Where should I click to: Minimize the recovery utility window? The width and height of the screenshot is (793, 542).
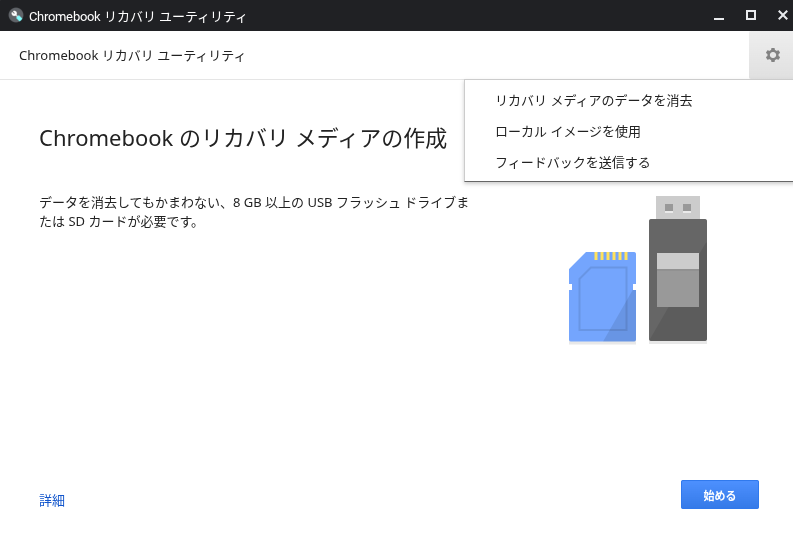click(x=718, y=16)
